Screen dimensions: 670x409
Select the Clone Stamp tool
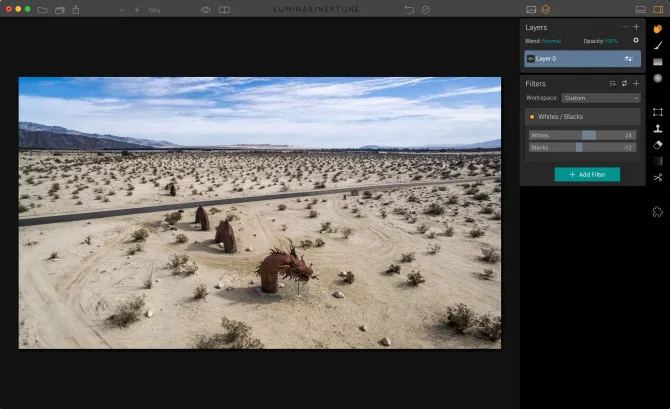point(658,128)
